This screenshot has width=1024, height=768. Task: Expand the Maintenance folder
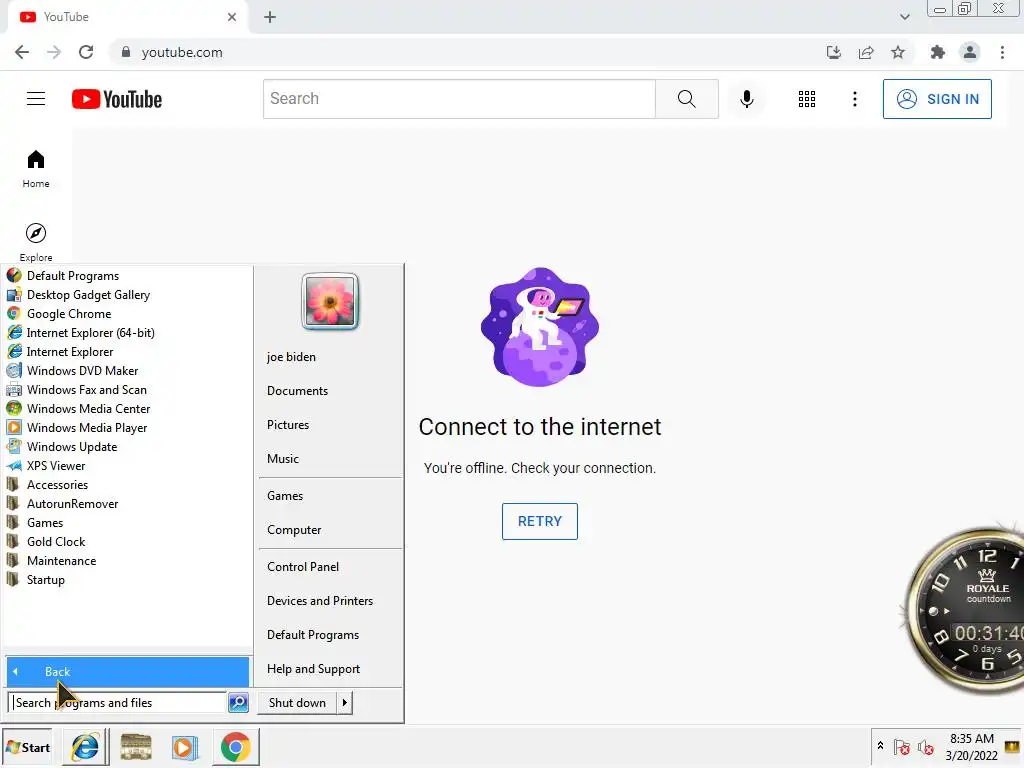tap(61, 560)
